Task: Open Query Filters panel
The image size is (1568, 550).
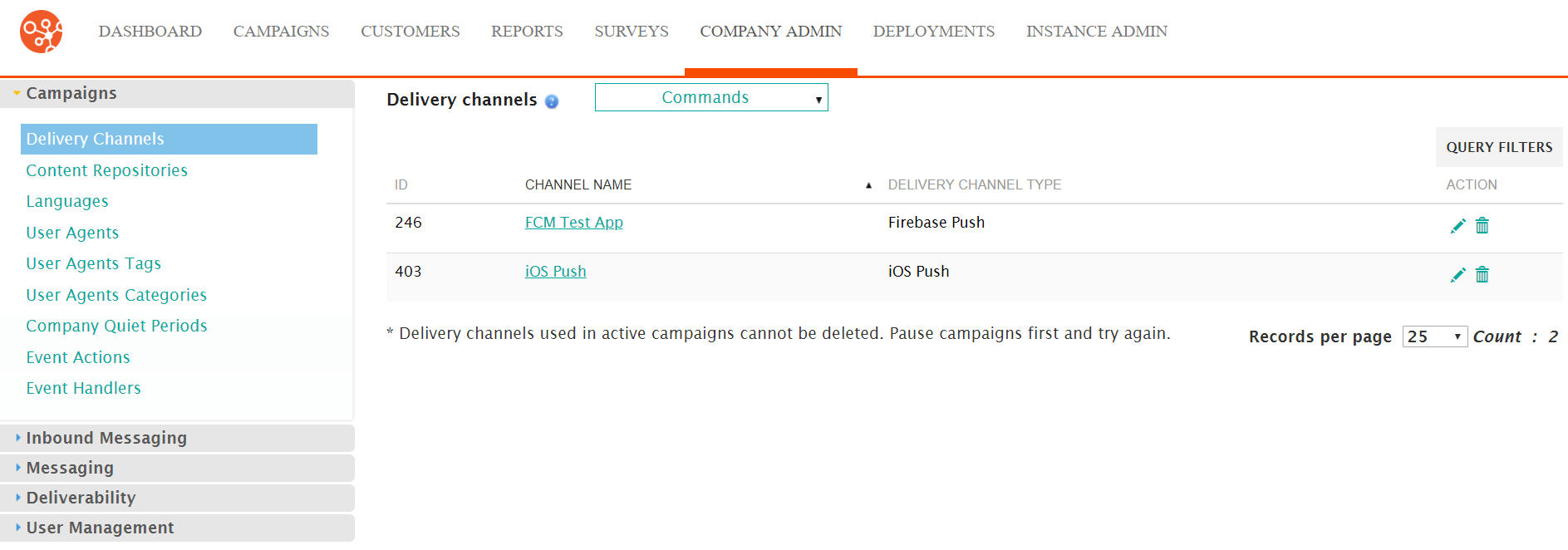Action: coord(1499,147)
